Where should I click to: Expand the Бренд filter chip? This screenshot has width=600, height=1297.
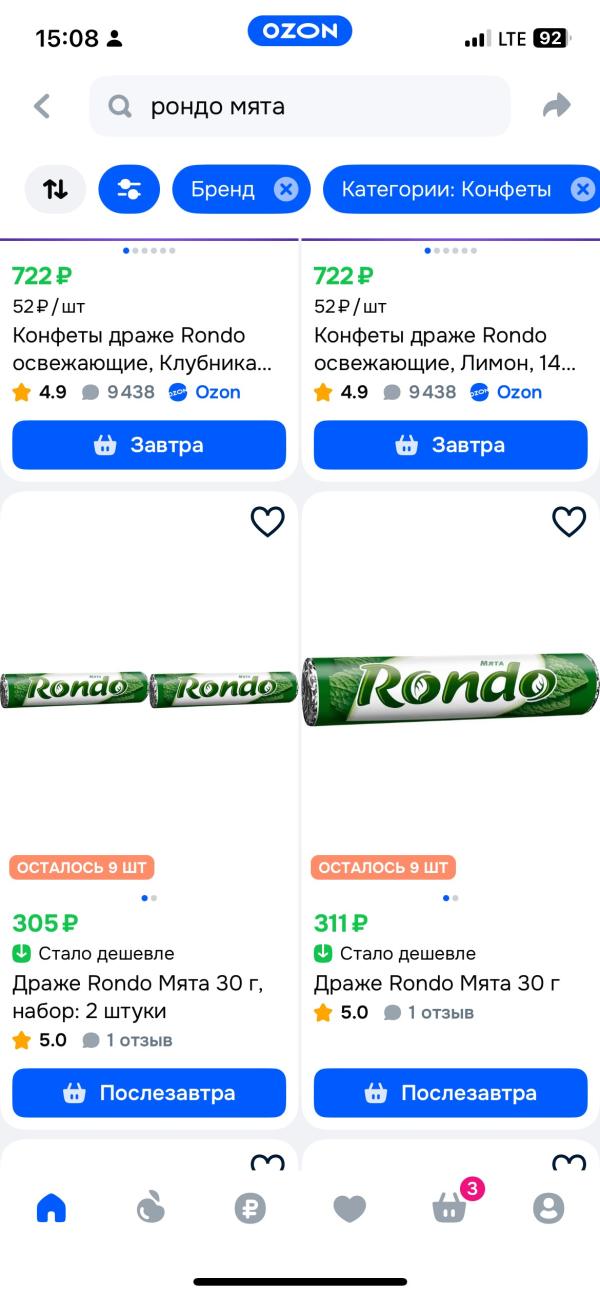tap(223, 189)
